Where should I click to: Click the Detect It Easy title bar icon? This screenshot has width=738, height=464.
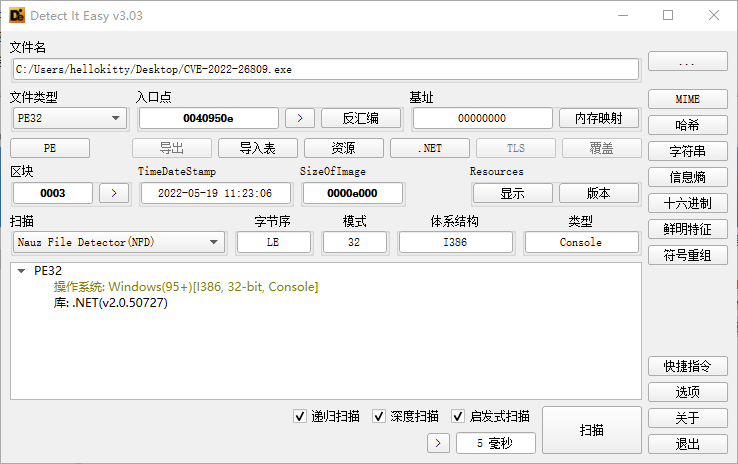(x=17, y=15)
